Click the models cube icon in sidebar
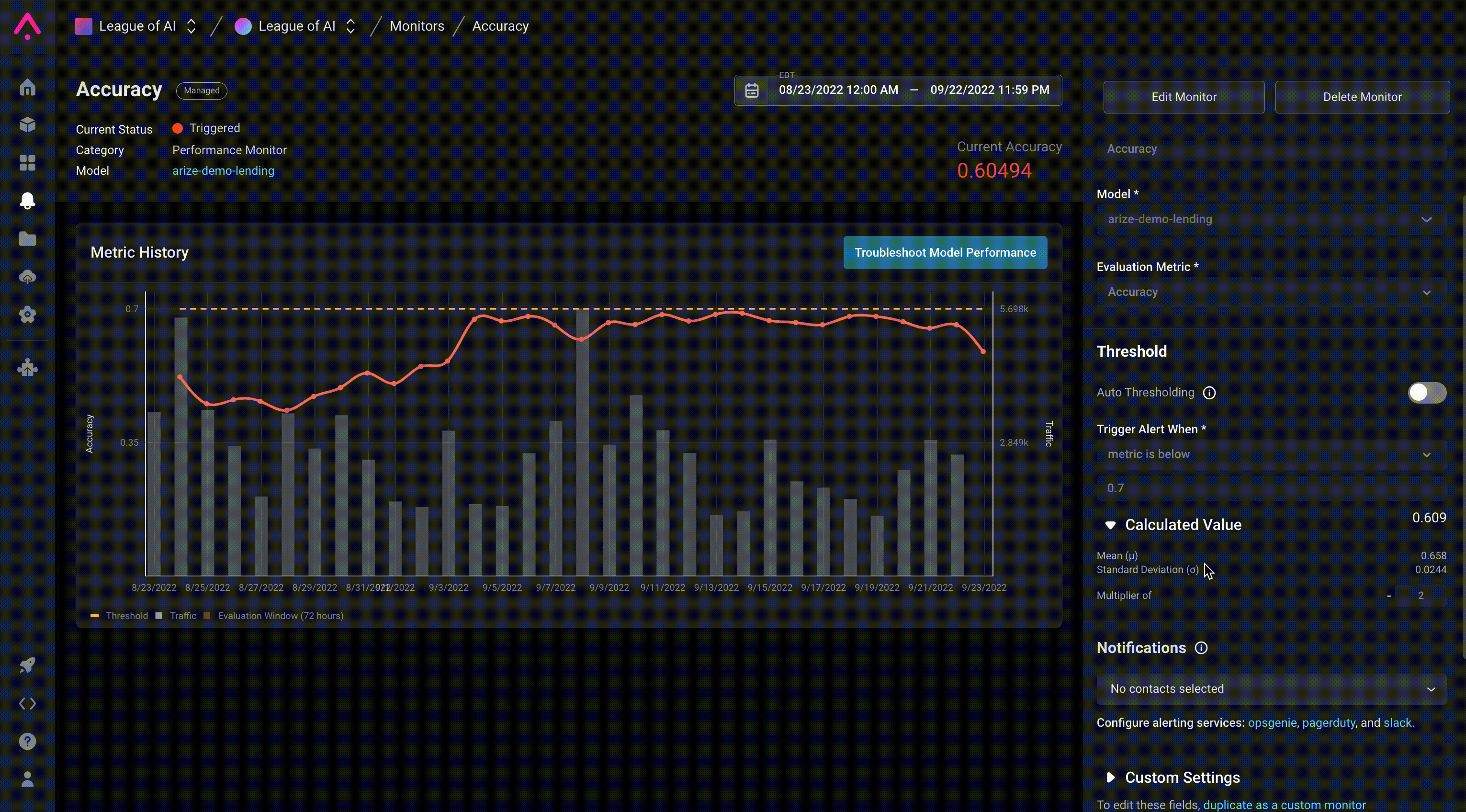The image size is (1466, 812). 27,124
